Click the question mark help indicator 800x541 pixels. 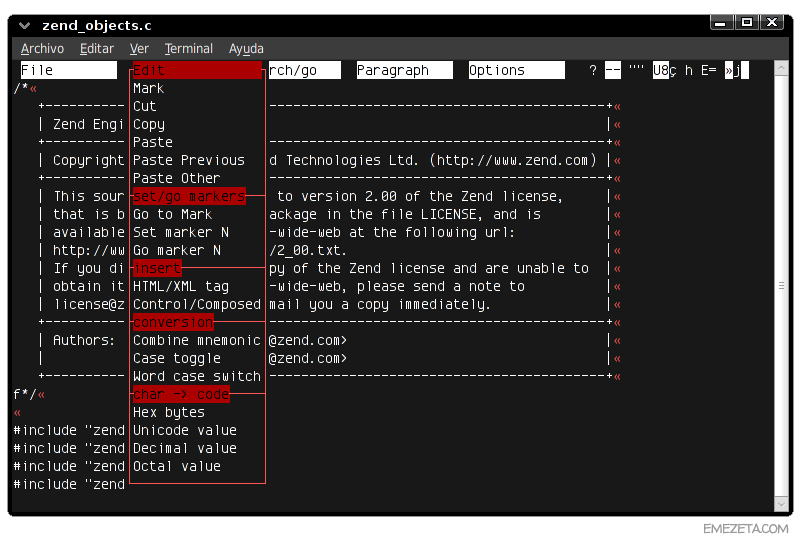[x=592, y=70]
